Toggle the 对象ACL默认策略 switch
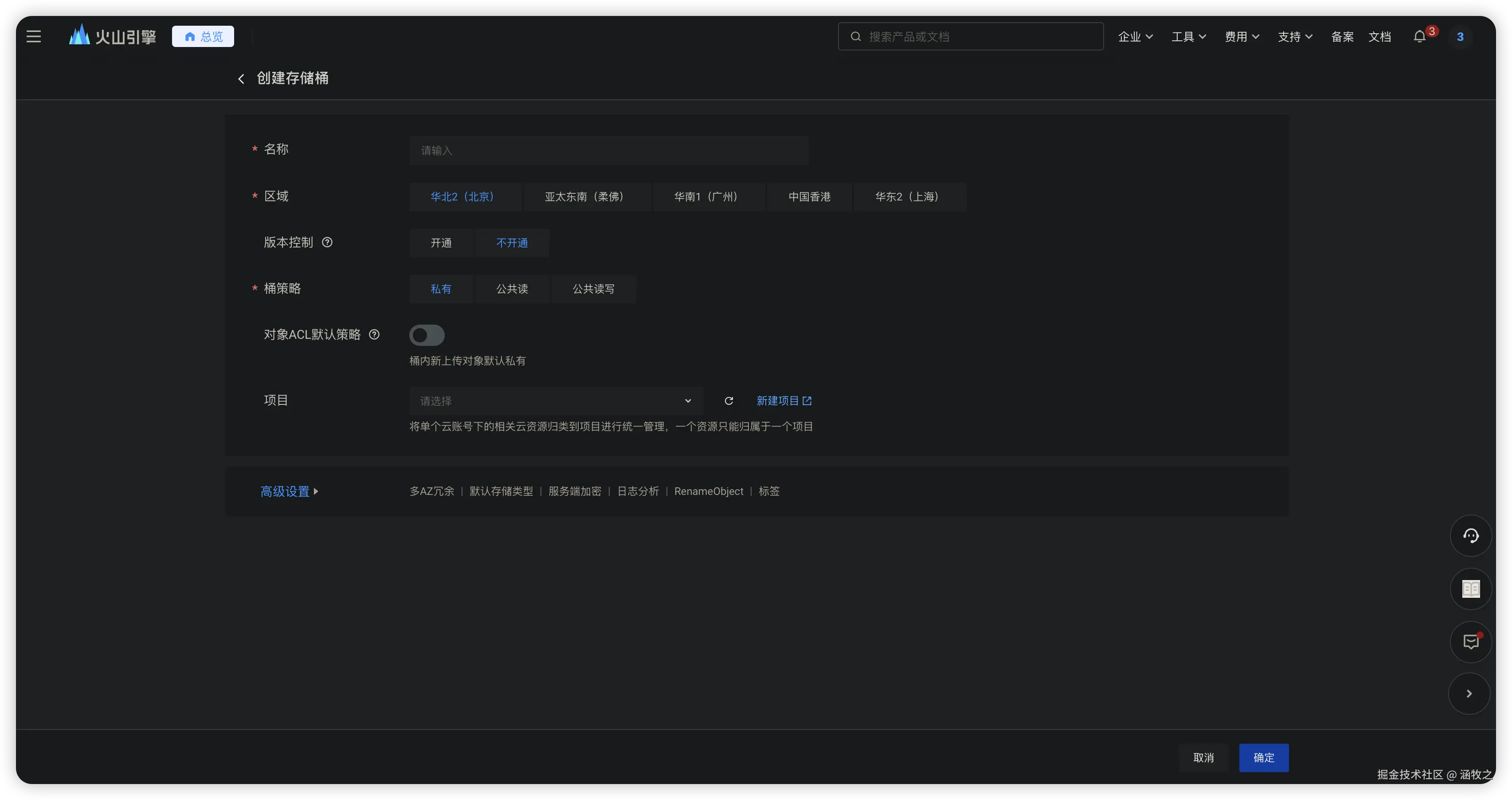Screen dimensions: 1512x800 point(427,335)
